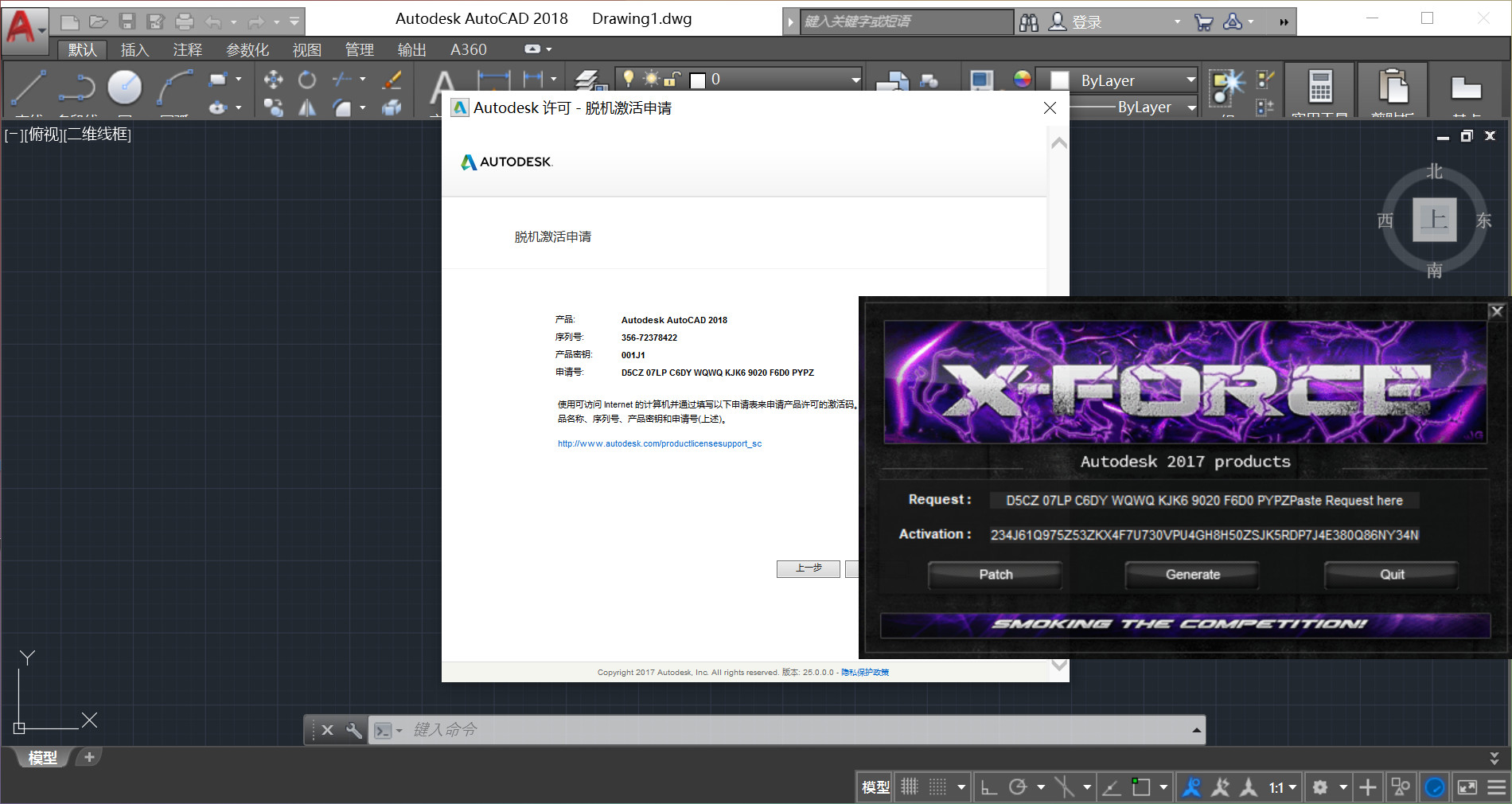This screenshot has width=1512, height=804.
Task: Select the Erase tool icon
Action: tap(392, 79)
